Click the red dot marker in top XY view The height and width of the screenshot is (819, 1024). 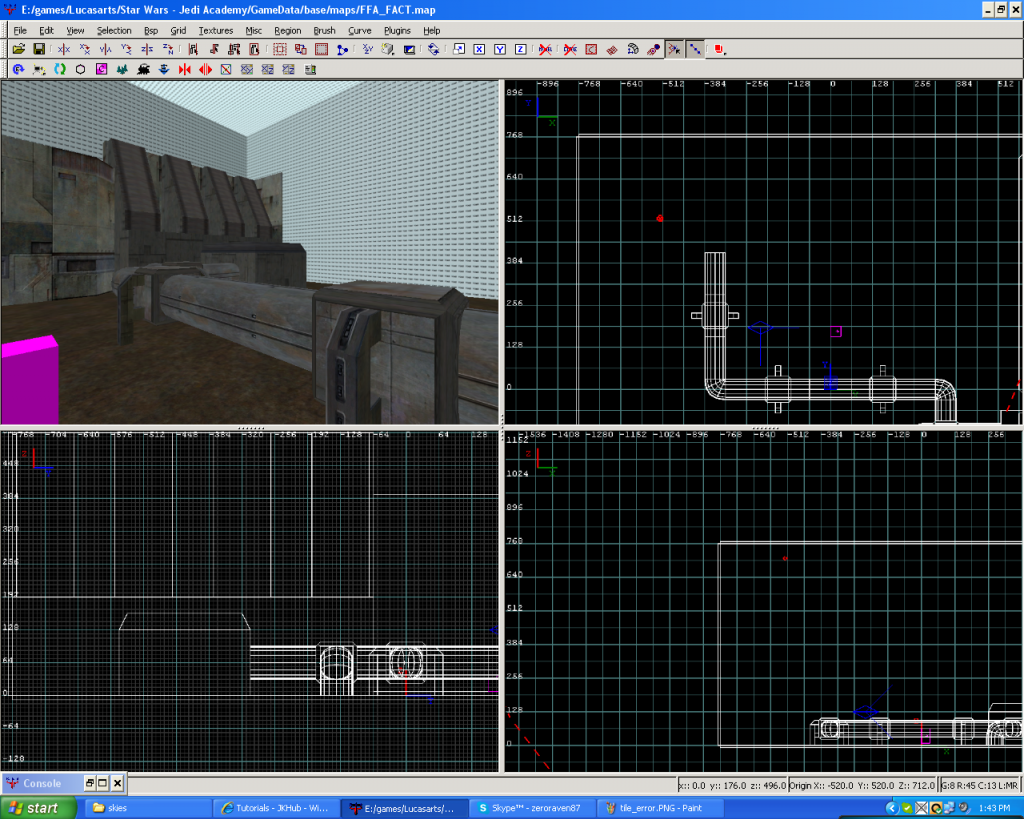(x=660, y=219)
